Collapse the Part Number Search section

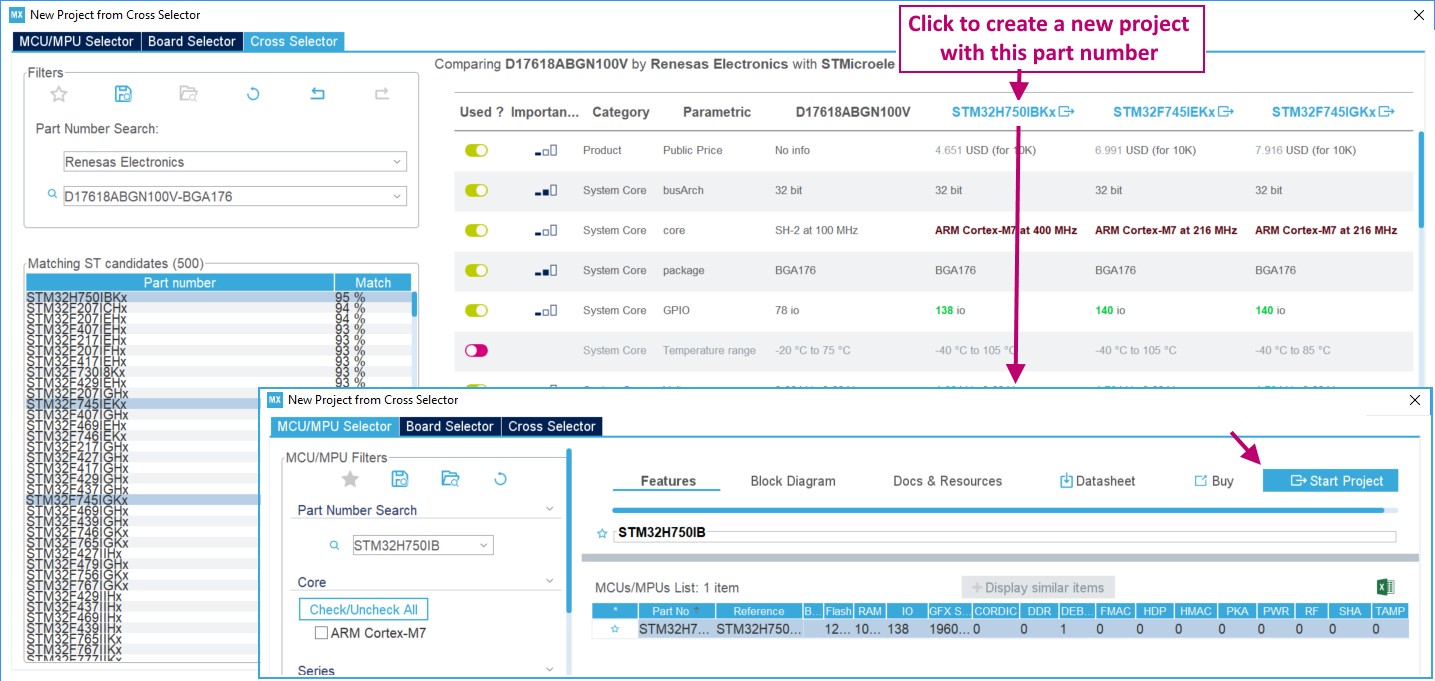549,510
